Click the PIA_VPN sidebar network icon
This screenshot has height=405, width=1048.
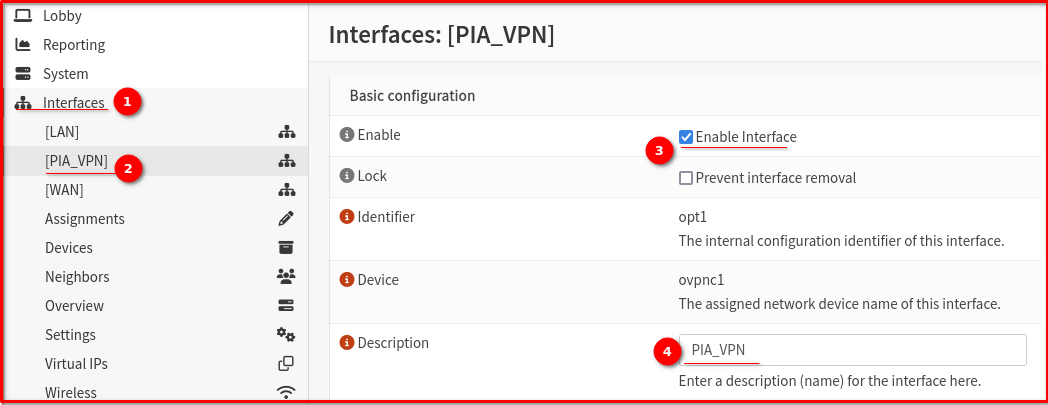click(287, 161)
